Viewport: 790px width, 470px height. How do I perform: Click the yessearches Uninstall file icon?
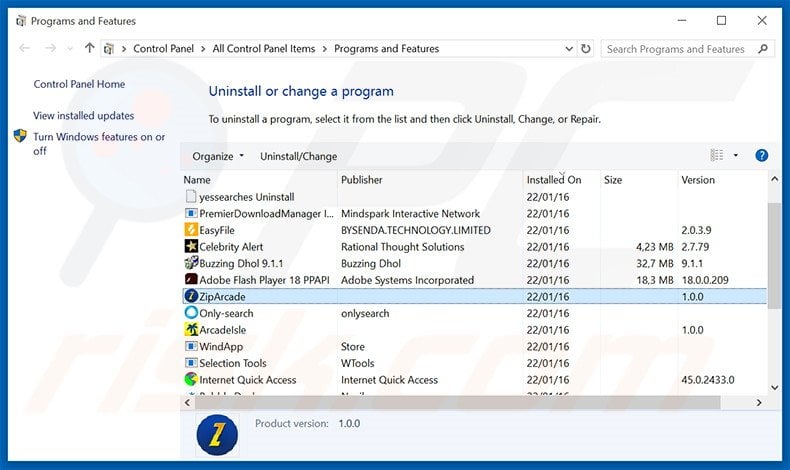191,196
